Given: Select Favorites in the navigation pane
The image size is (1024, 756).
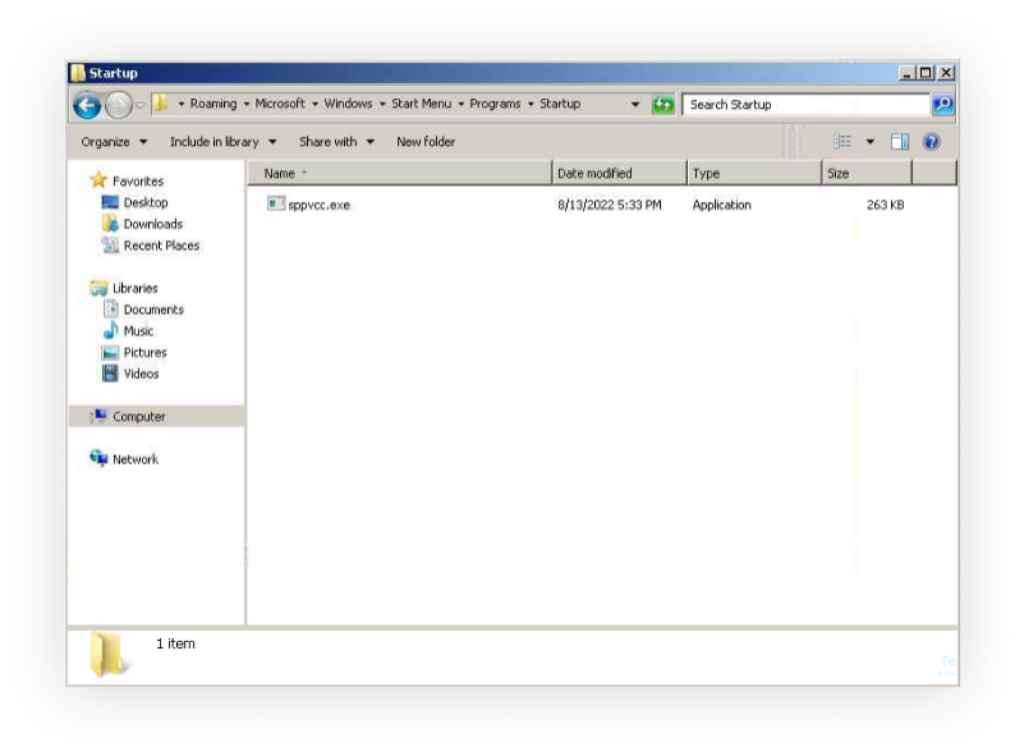Looking at the screenshot, I should (138, 181).
